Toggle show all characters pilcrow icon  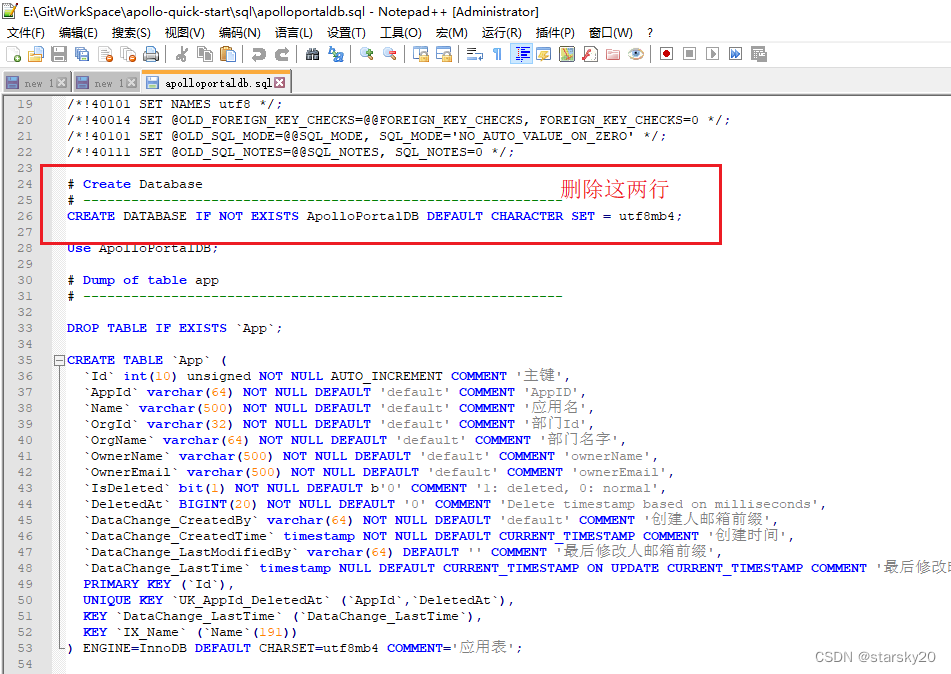(497, 55)
